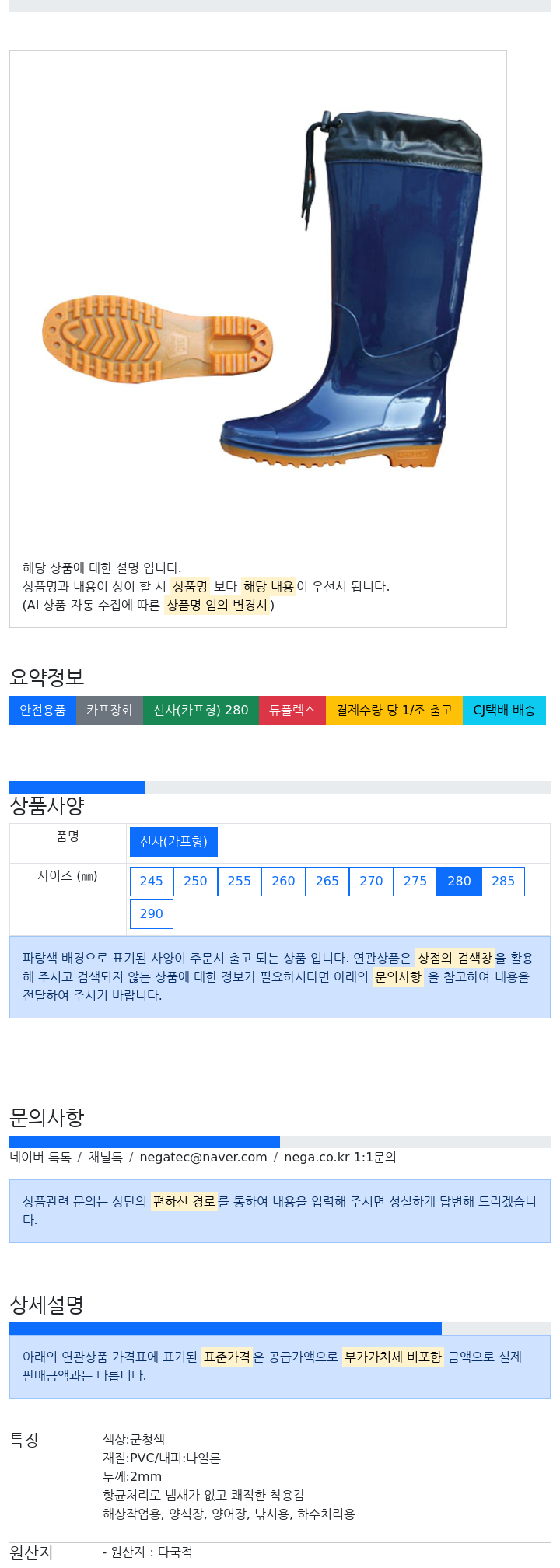Screen dimensions: 560x1568
Task: Choose size 265
Action: [327, 881]
